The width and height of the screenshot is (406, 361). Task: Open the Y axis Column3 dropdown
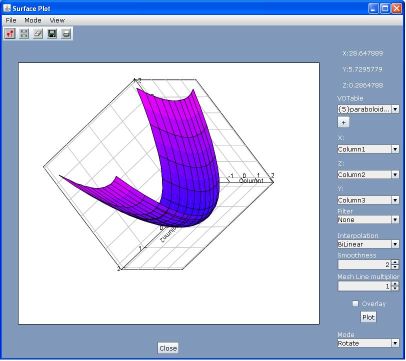(368, 200)
